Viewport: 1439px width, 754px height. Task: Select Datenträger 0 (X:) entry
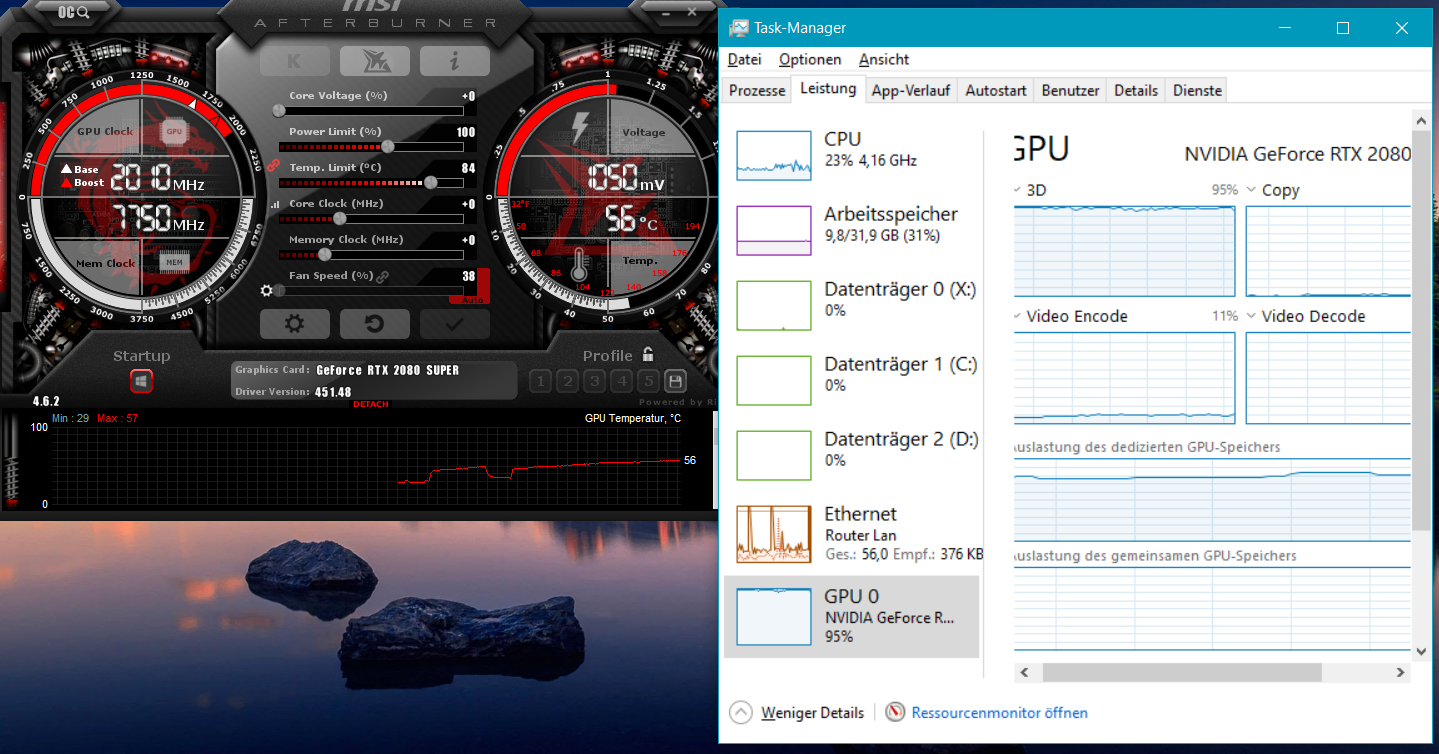pyautogui.click(x=851, y=305)
